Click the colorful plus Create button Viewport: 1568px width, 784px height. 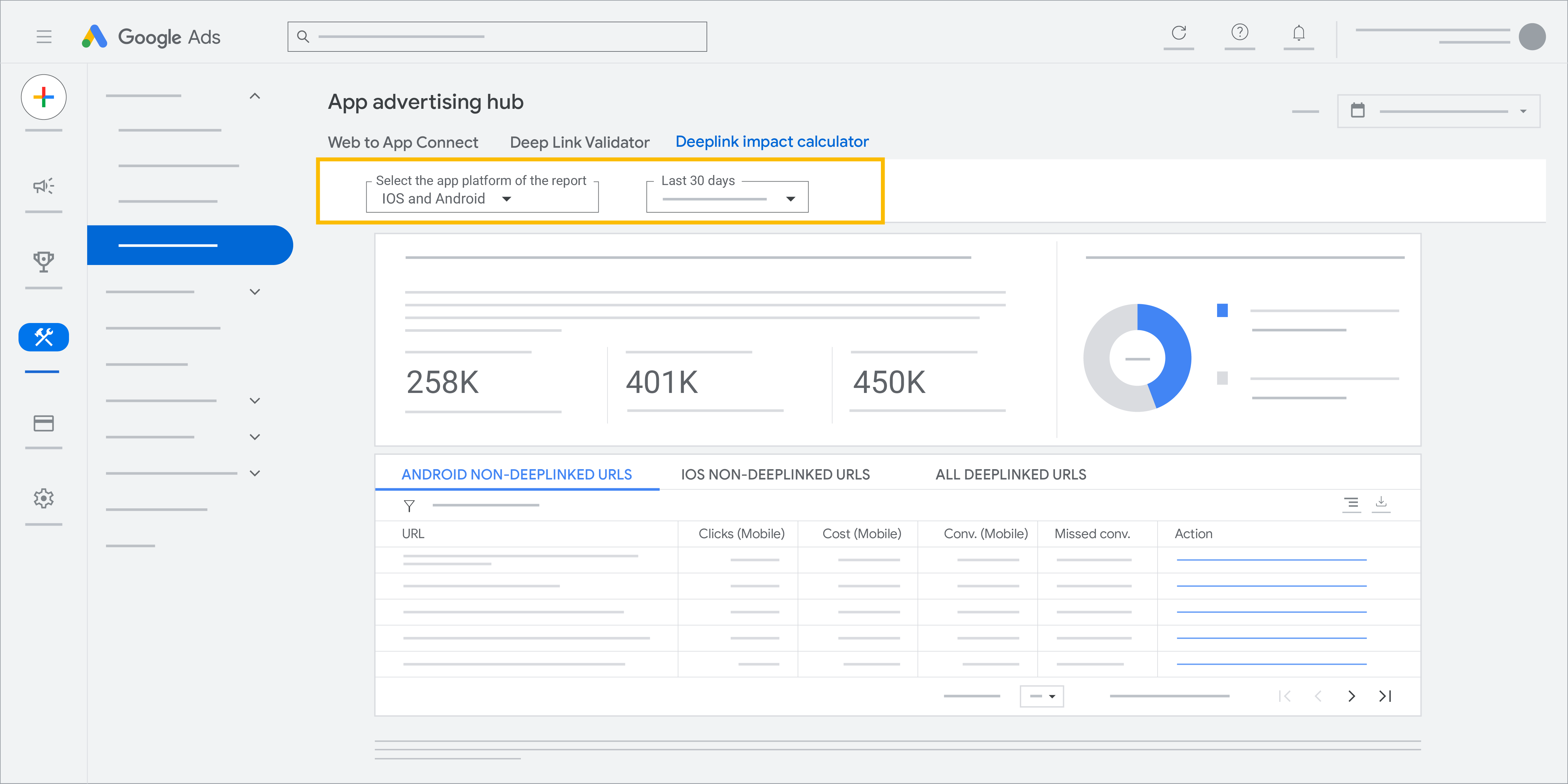(x=44, y=97)
